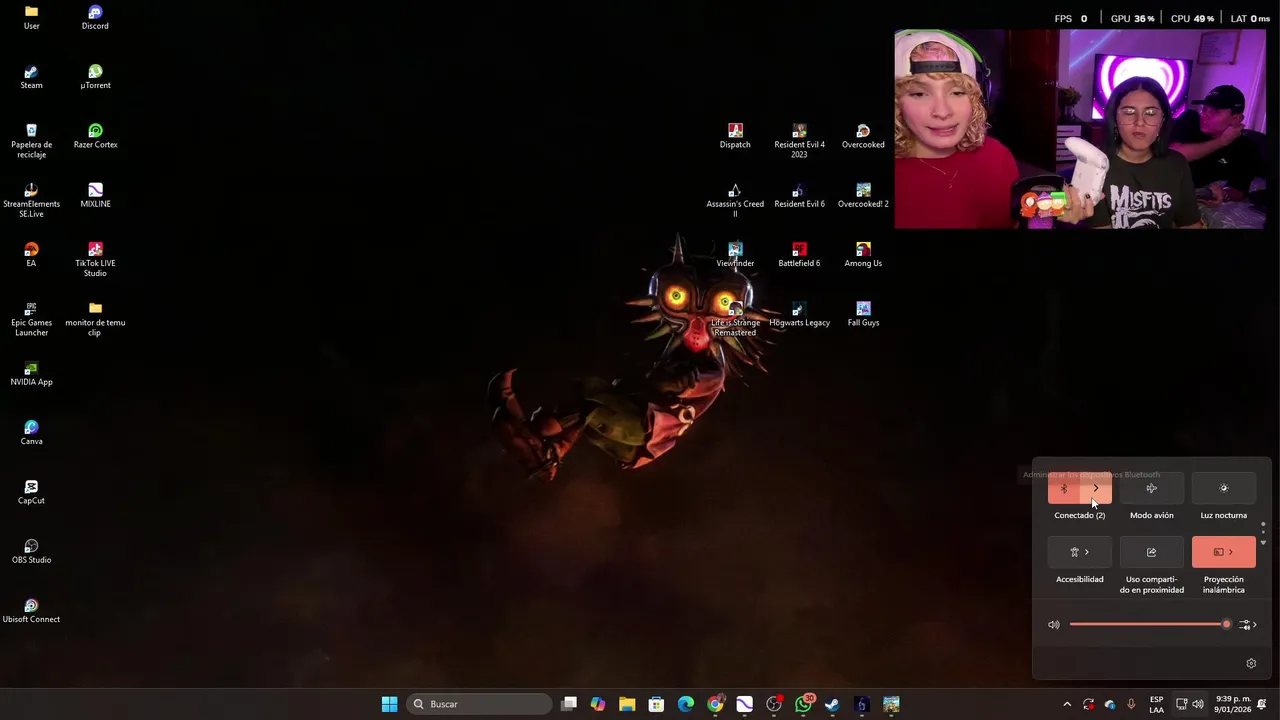Click the volume slider thumb
This screenshot has width=1280, height=720.
click(x=1226, y=624)
